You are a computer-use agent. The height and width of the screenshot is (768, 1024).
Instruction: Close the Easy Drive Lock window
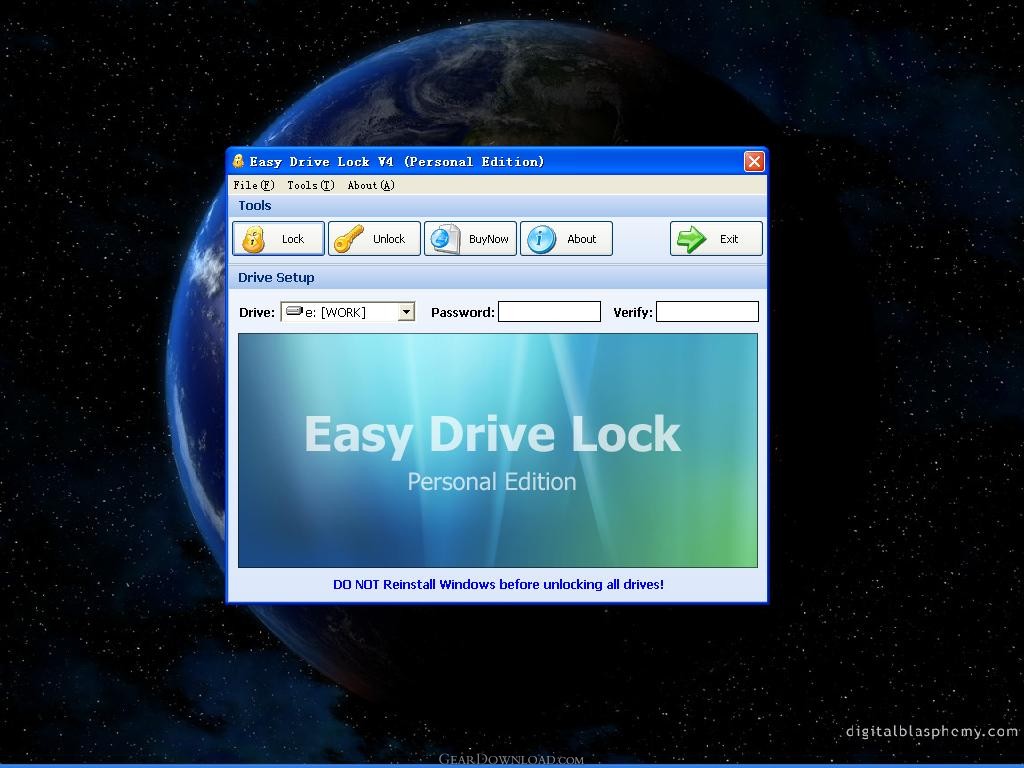[x=754, y=161]
